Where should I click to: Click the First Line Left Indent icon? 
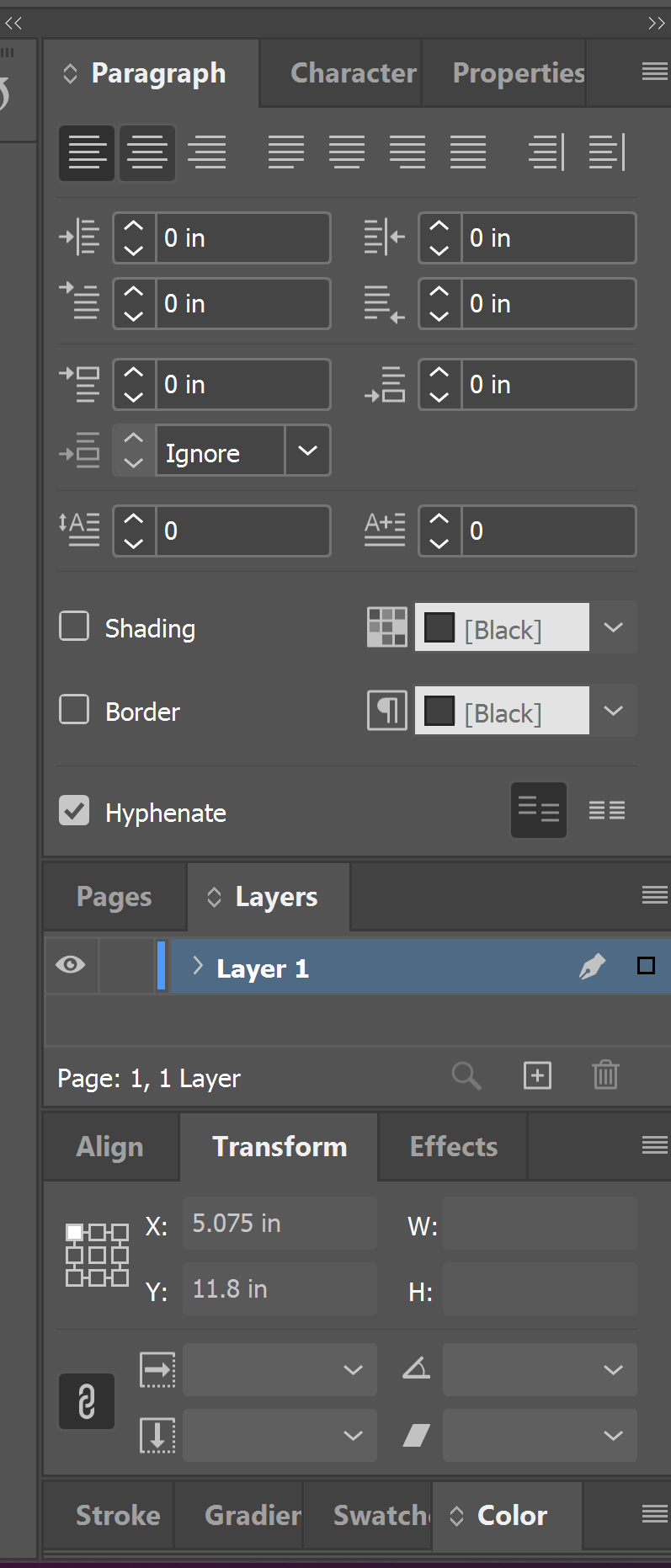tap(79, 301)
